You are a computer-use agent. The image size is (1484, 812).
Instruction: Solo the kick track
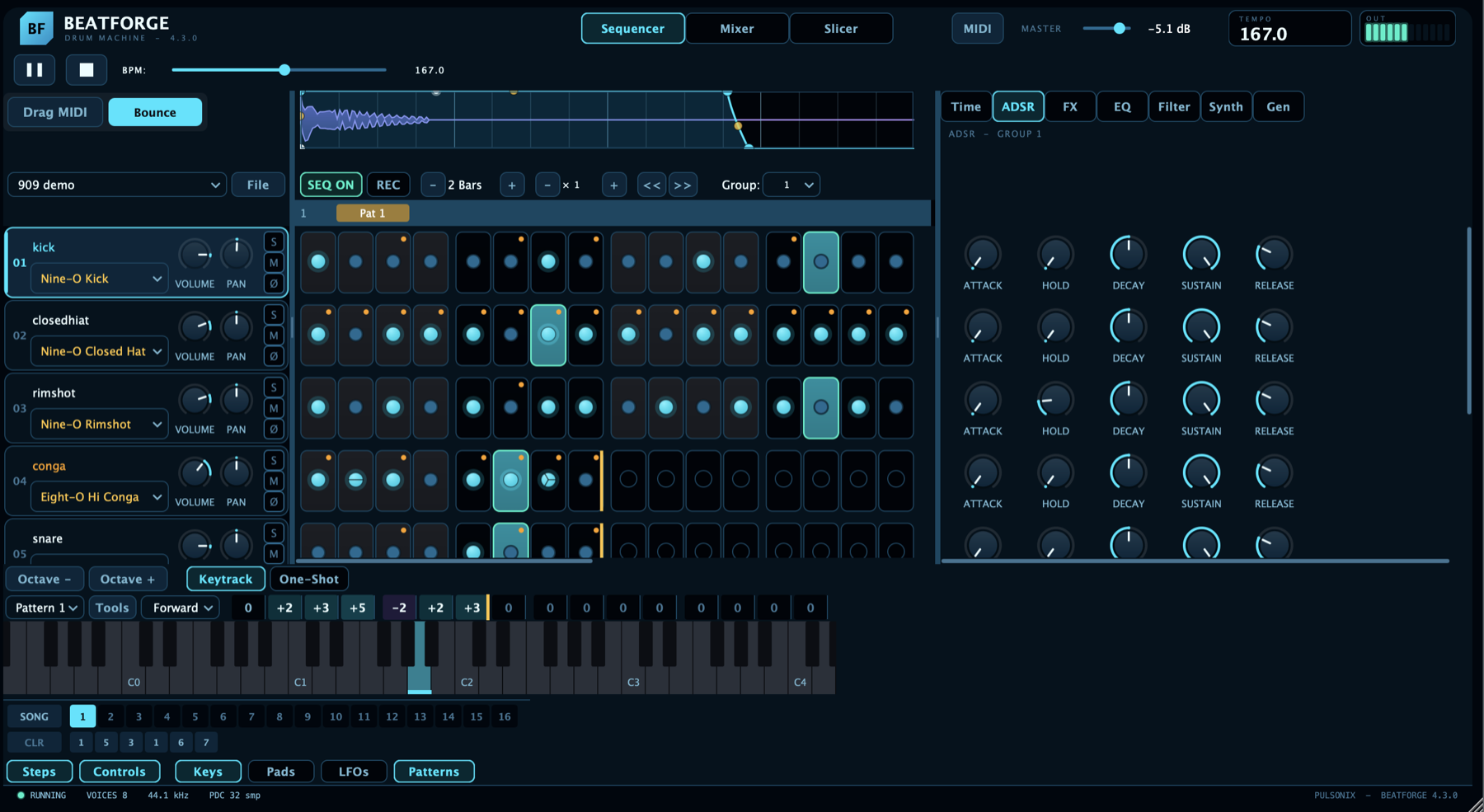[274, 242]
